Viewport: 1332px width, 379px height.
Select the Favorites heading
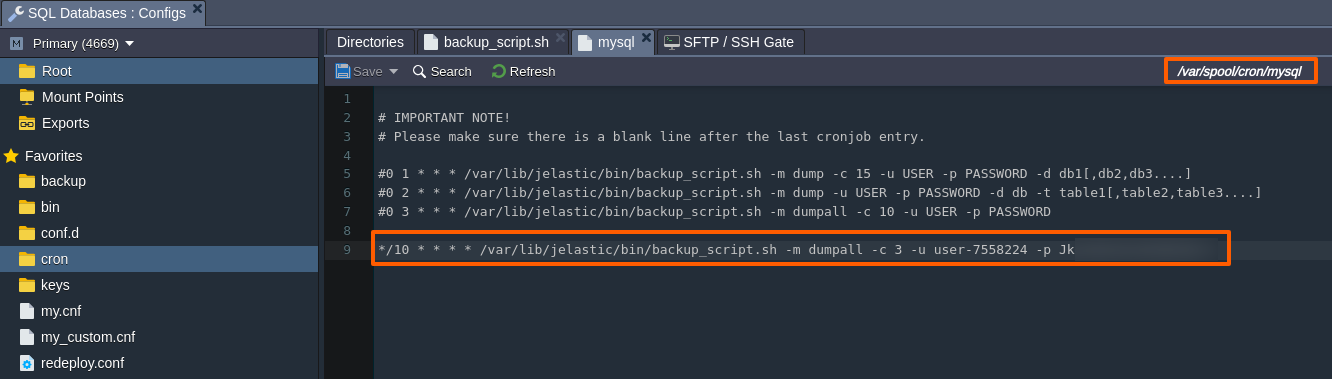point(54,156)
